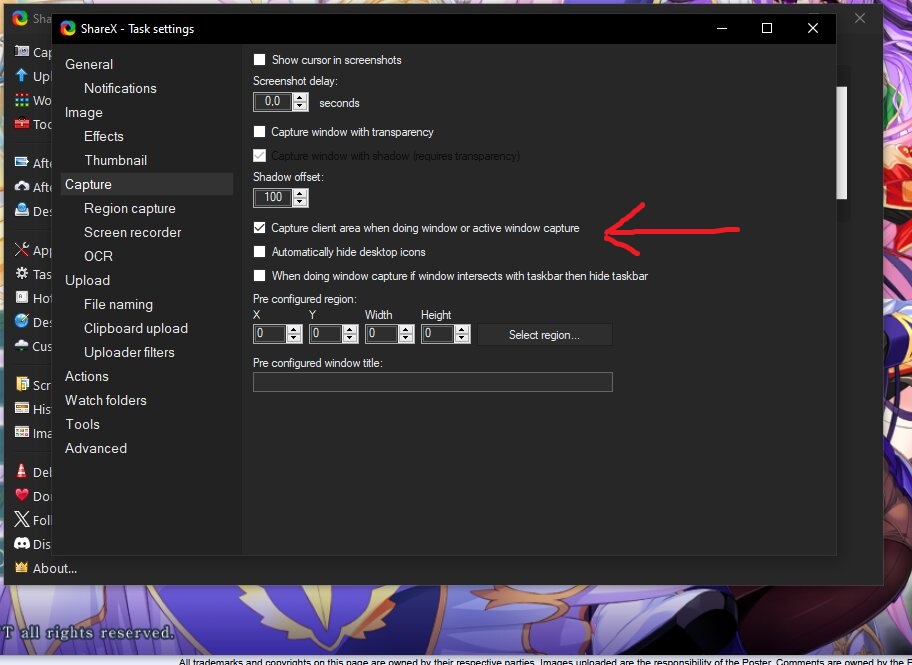Click Screenshot delay value field
Viewport: 912px width, 665px height.
tap(273, 101)
